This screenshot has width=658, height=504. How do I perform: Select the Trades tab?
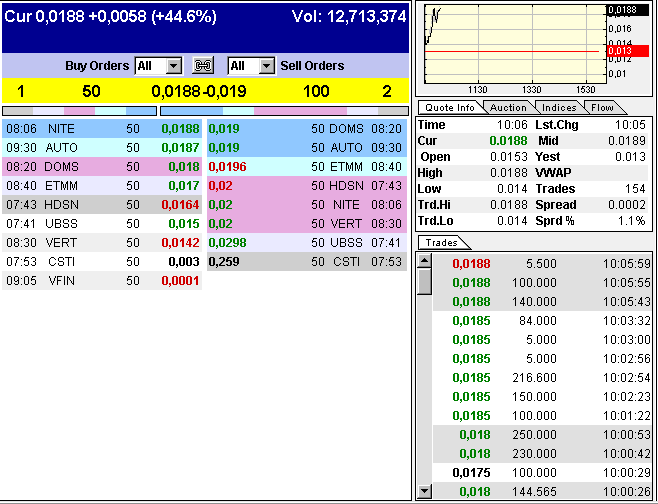[x=441, y=243]
